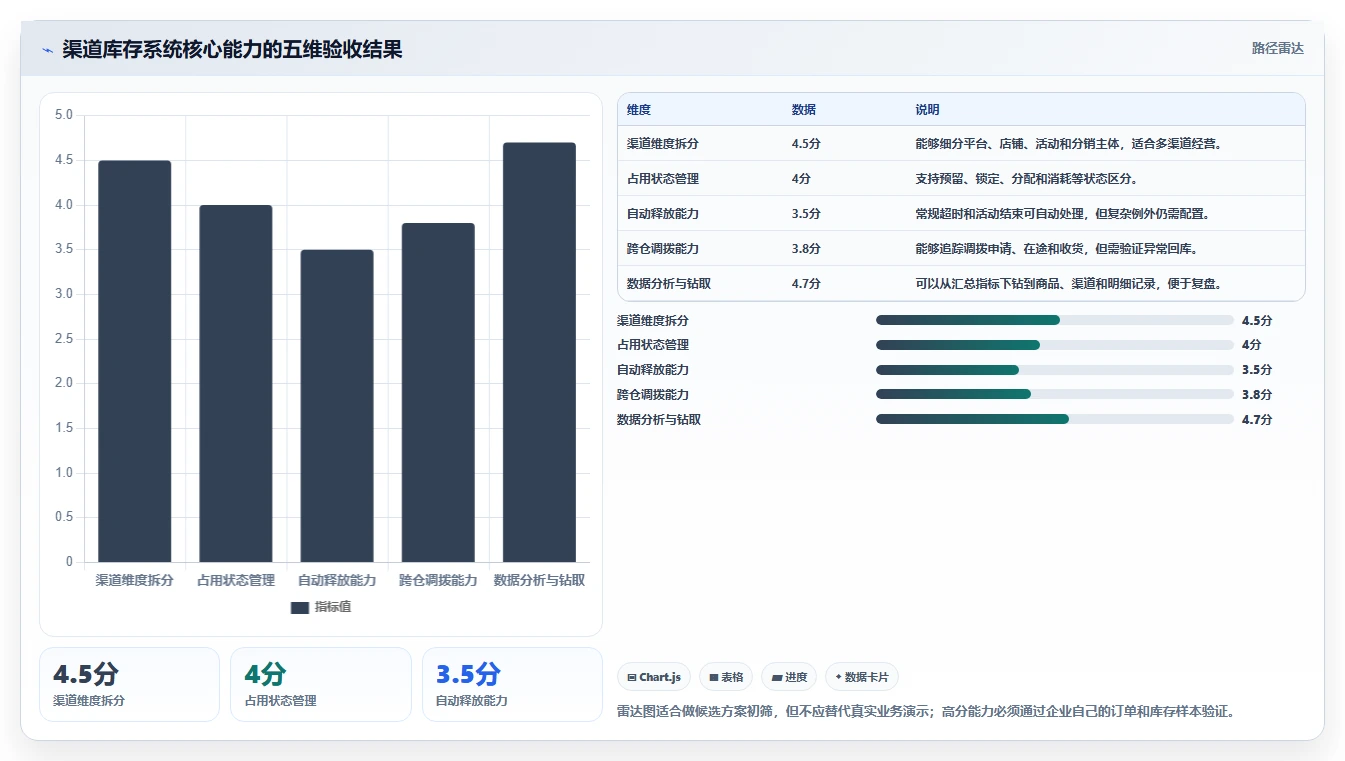The width and height of the screenshot is (1345, 761).
Task: Click description starting 能够细分平台
Action: click(x=1069, y=144)
